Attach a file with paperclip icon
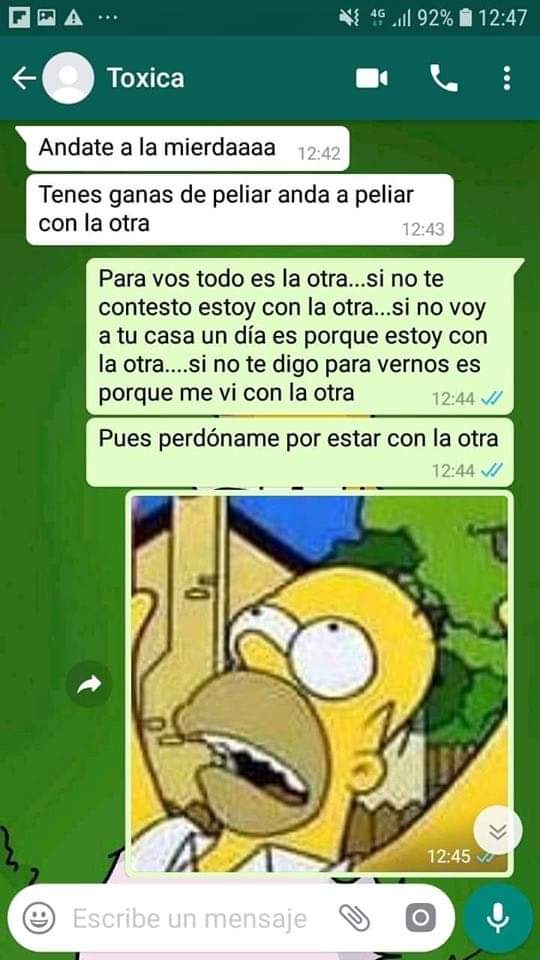Viewport: 540px width, 960px height. 354,918
